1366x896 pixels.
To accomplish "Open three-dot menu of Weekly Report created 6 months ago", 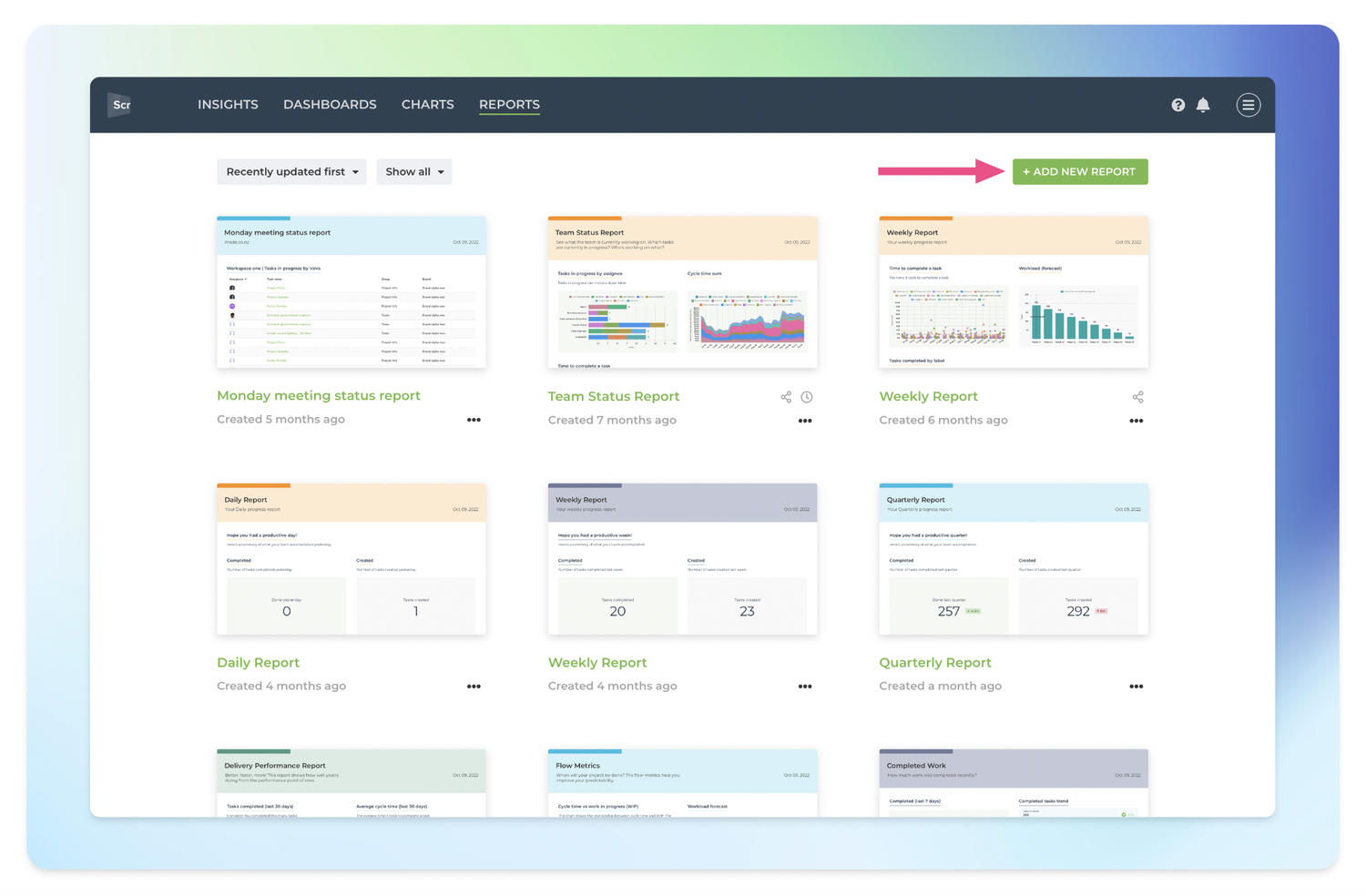I will (x=1136, y=421).
